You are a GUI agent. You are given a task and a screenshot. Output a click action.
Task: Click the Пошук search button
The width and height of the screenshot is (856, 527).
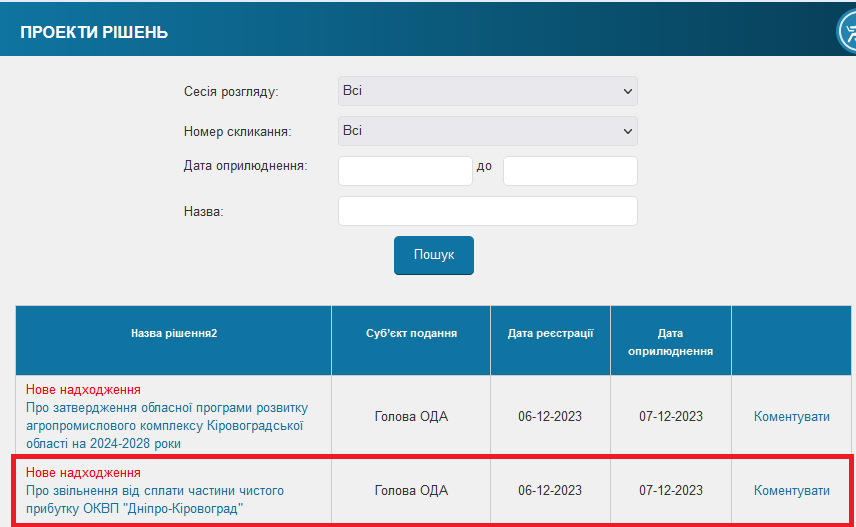[x=433, y=255]
